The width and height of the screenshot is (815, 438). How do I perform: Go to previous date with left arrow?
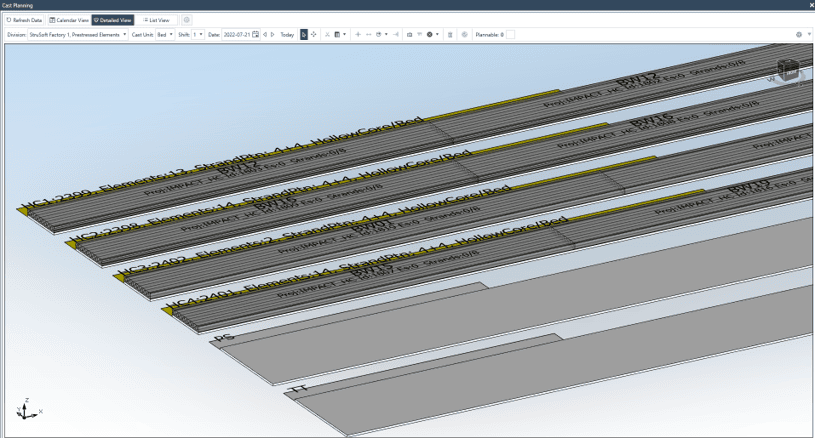[265, 35]
